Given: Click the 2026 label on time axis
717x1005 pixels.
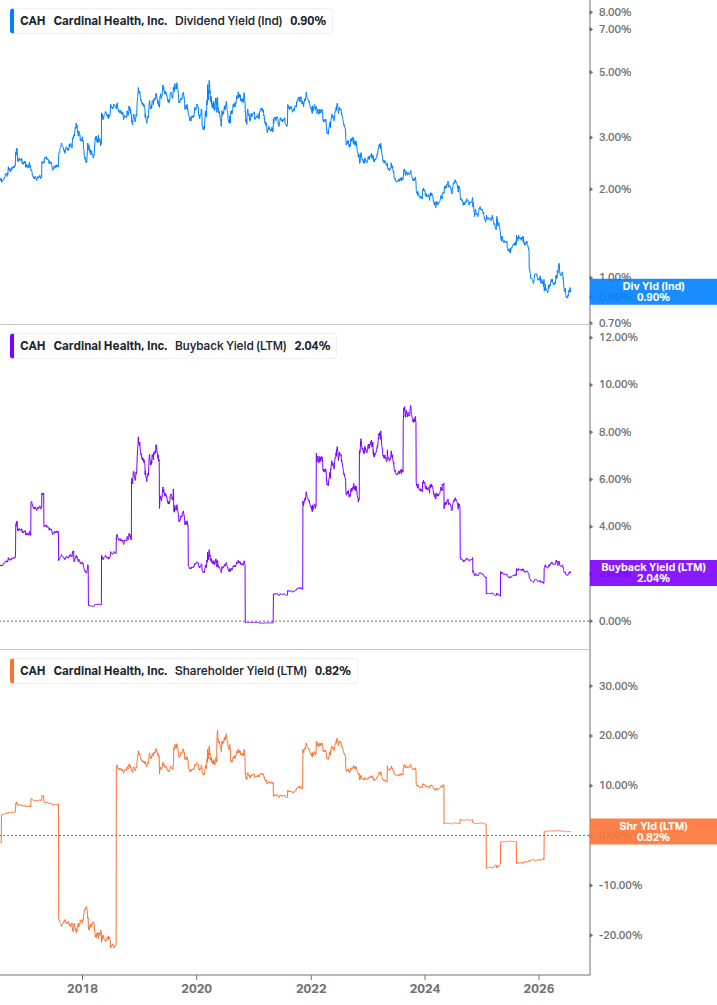Looking at the screenshot, I should pyautogui.click(x=539, y=988).
